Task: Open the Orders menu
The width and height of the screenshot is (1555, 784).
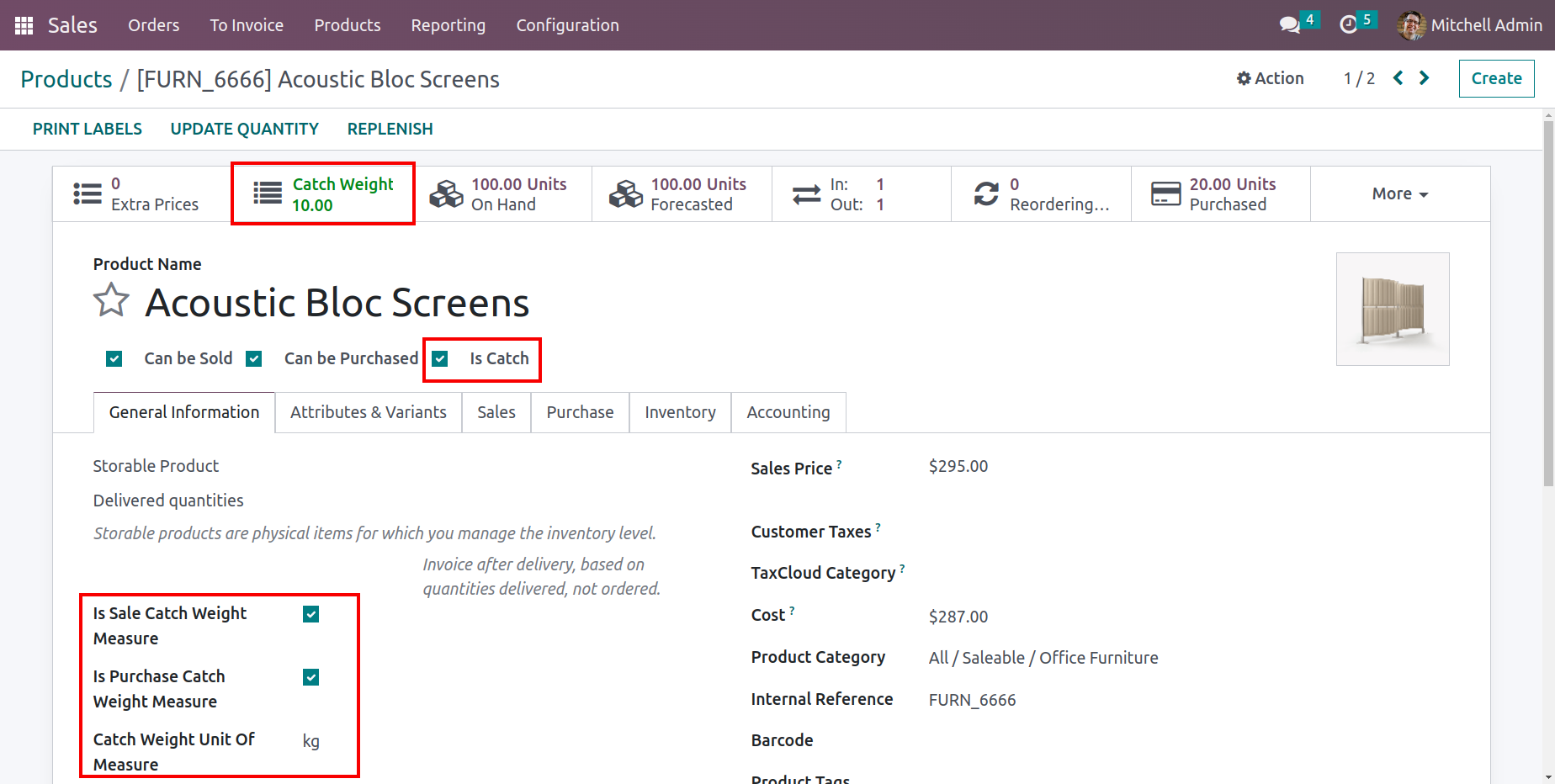Action: (154, 25)
